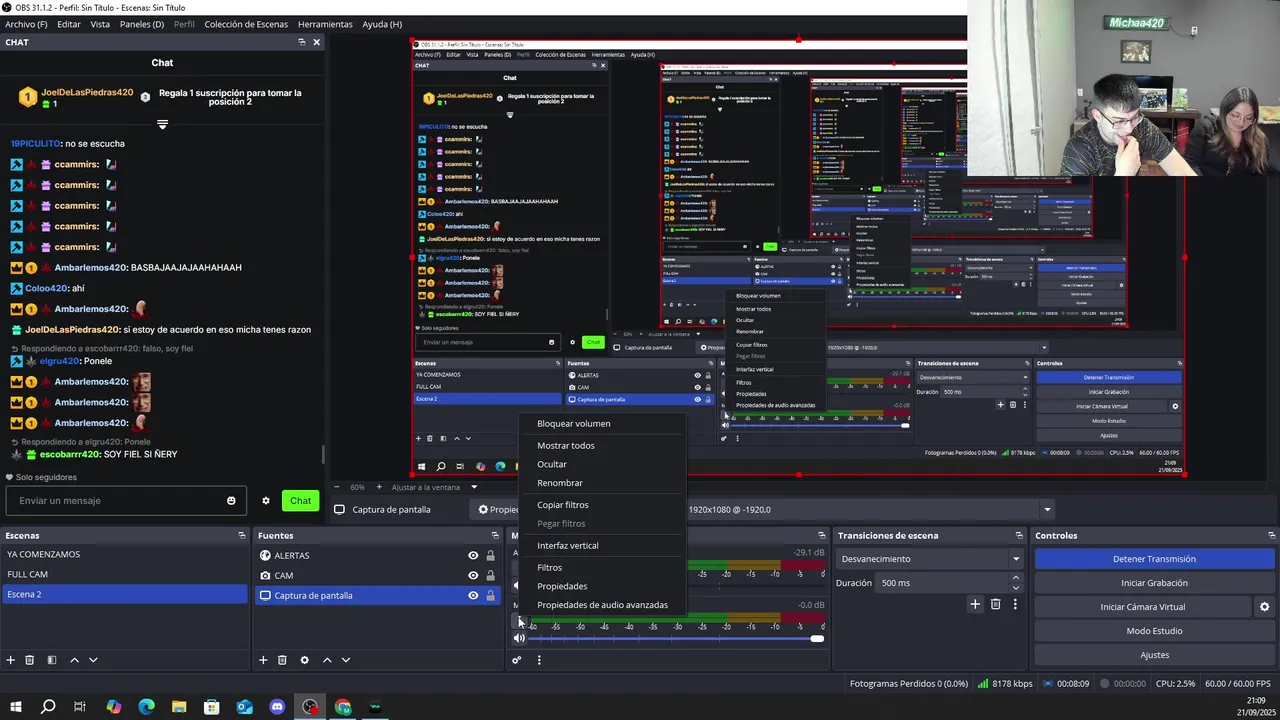
Task: Move source down with Fuentes down arrow
Action: 346,660
